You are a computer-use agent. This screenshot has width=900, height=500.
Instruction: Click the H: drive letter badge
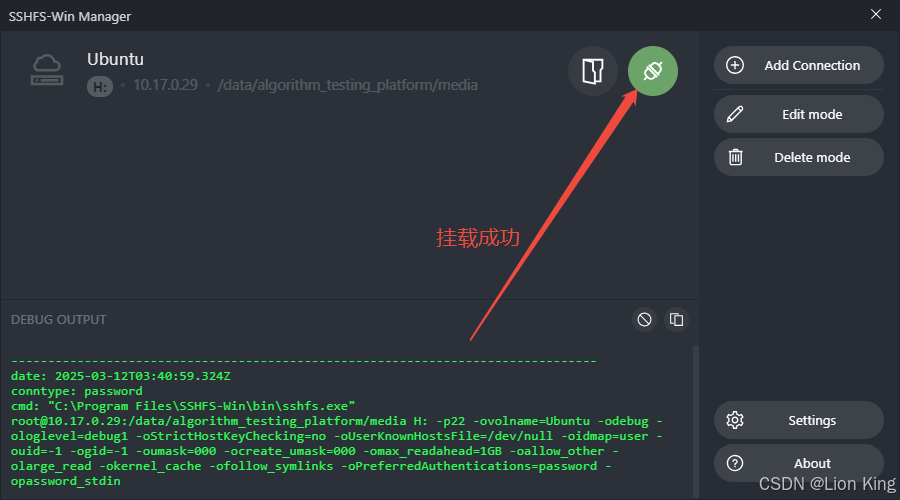tap(100, 87)
